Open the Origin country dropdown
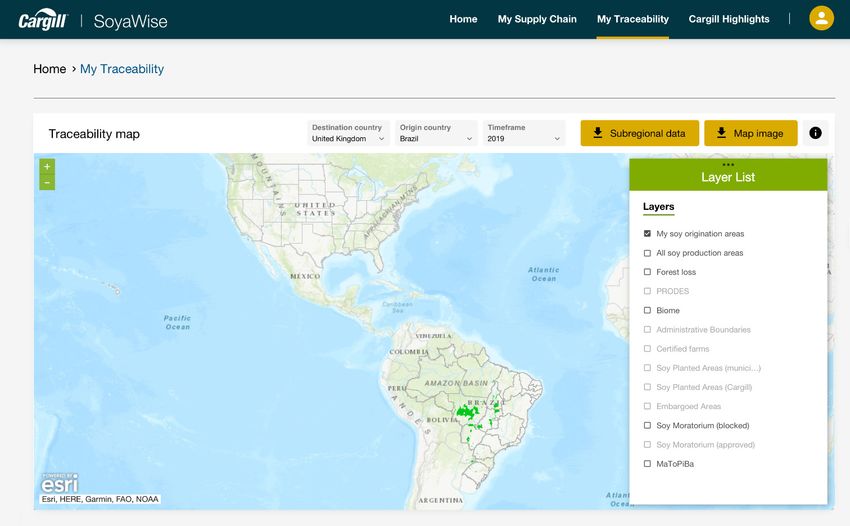The height and width of the screenshot is (526, 850). pyautogui.click(x=436, y=133)
